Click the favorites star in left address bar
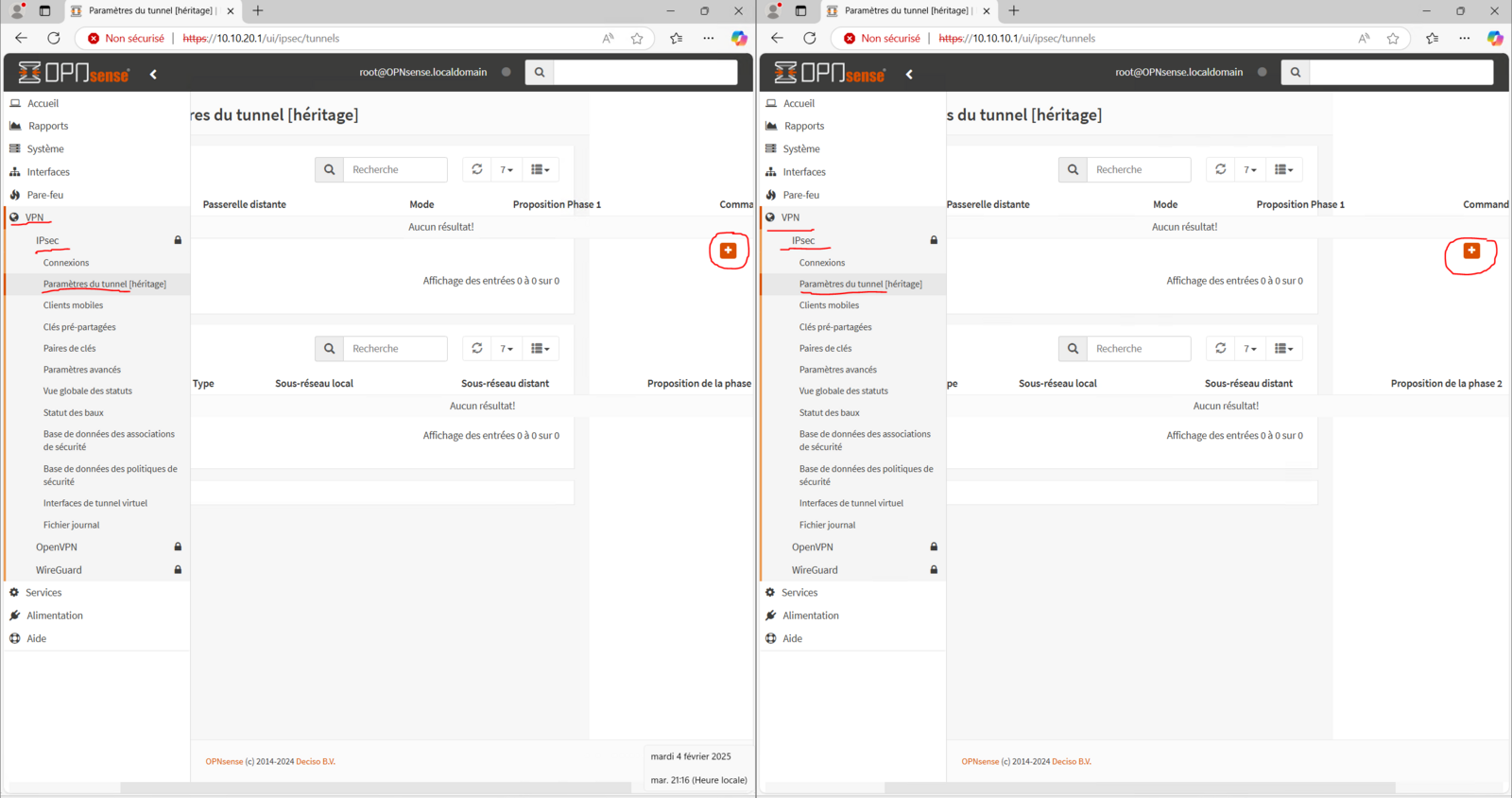Viewport: 1512px width, 798px height. coord(637,39)
